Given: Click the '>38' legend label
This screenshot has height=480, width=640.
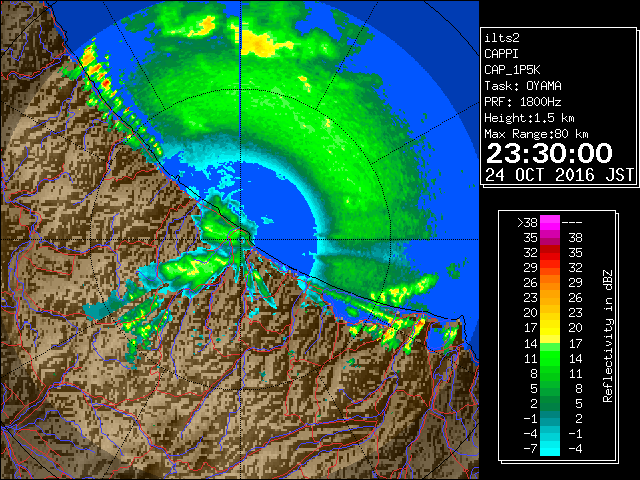Looking at the screenshot, I should click(x=527, y=223).
